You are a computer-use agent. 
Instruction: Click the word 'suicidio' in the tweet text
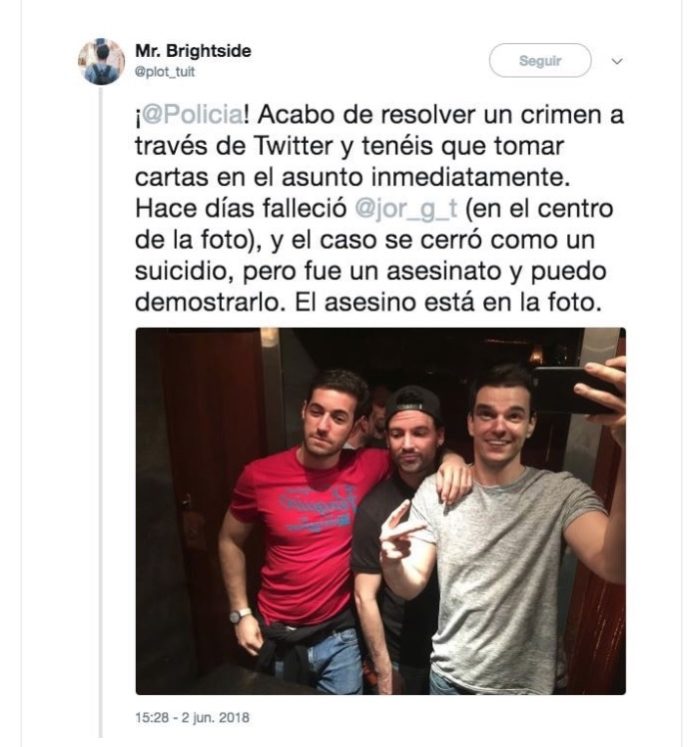pyautogui.click(x=183, y=271)
